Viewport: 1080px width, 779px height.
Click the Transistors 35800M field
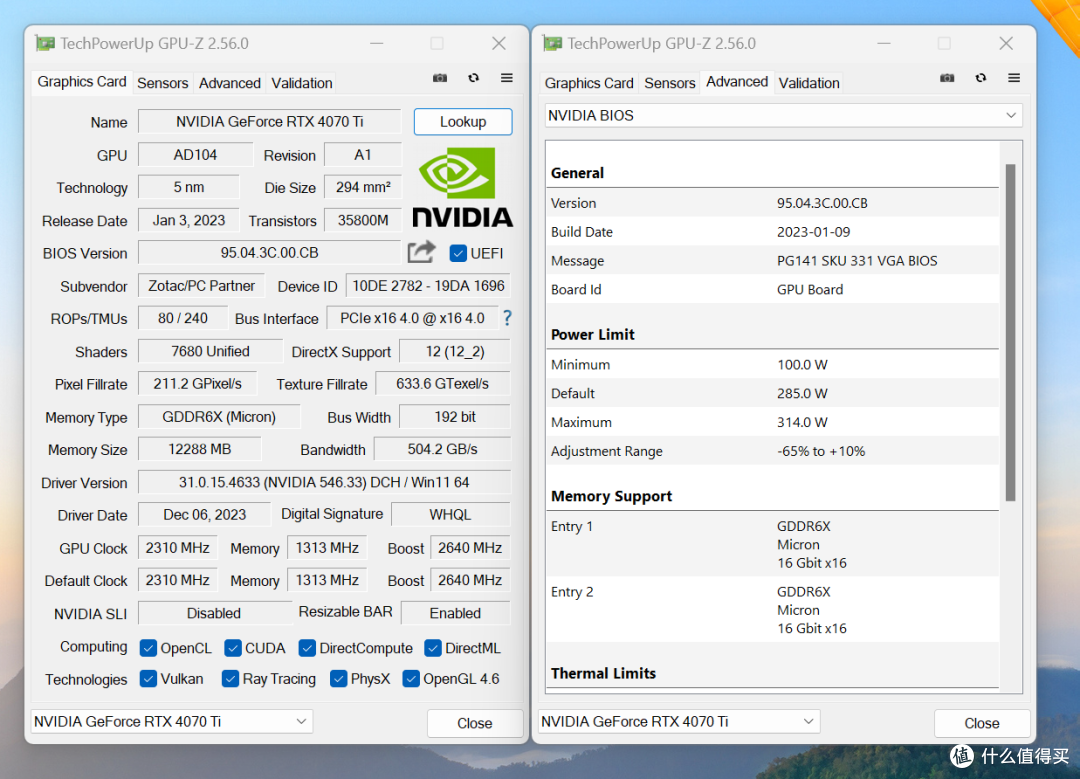[x=363, y=220]
